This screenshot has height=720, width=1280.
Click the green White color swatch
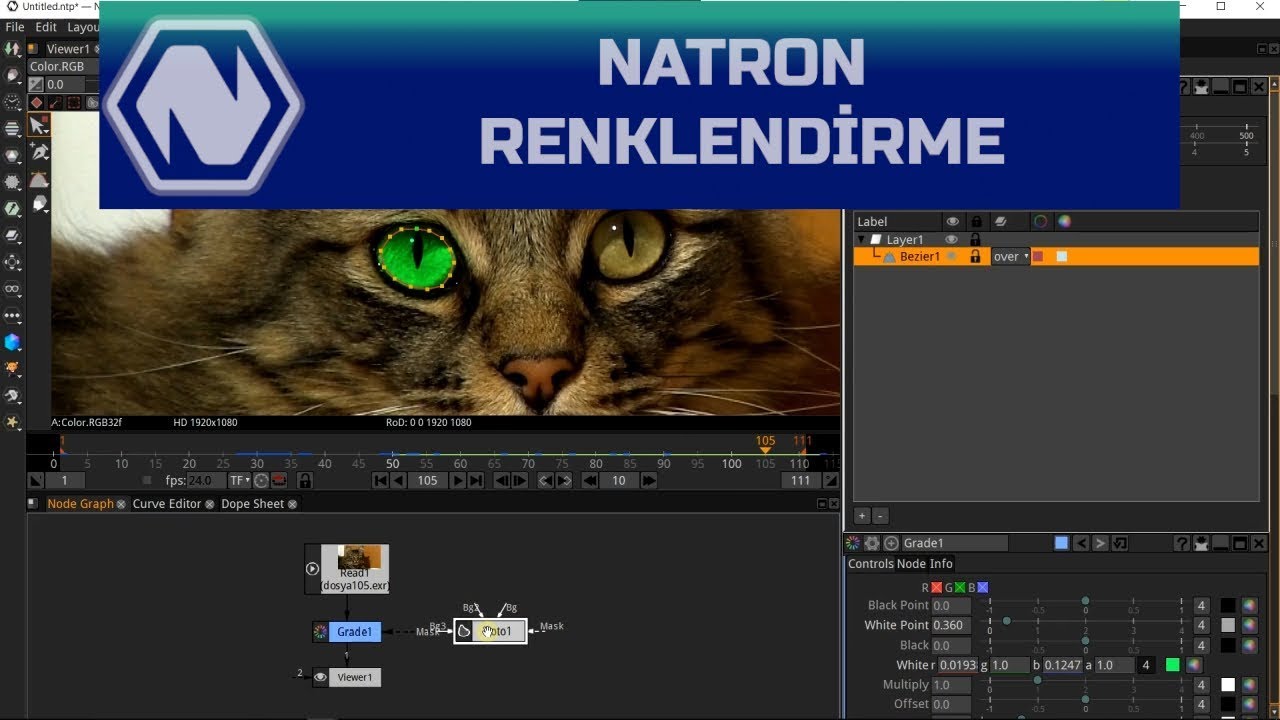(1173, 665)
